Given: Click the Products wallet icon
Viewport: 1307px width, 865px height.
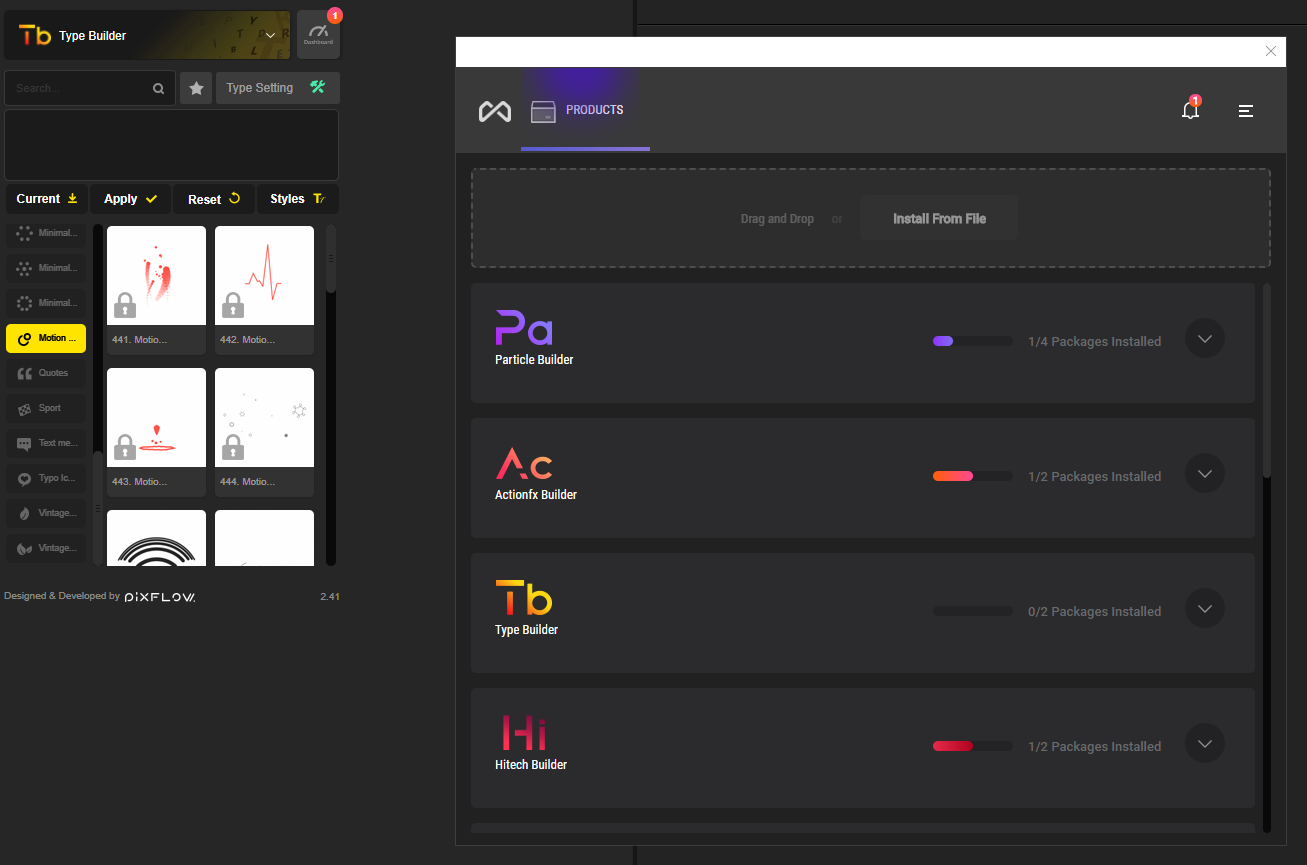Looking at the screenshot, I should click(x=543, y=111).
